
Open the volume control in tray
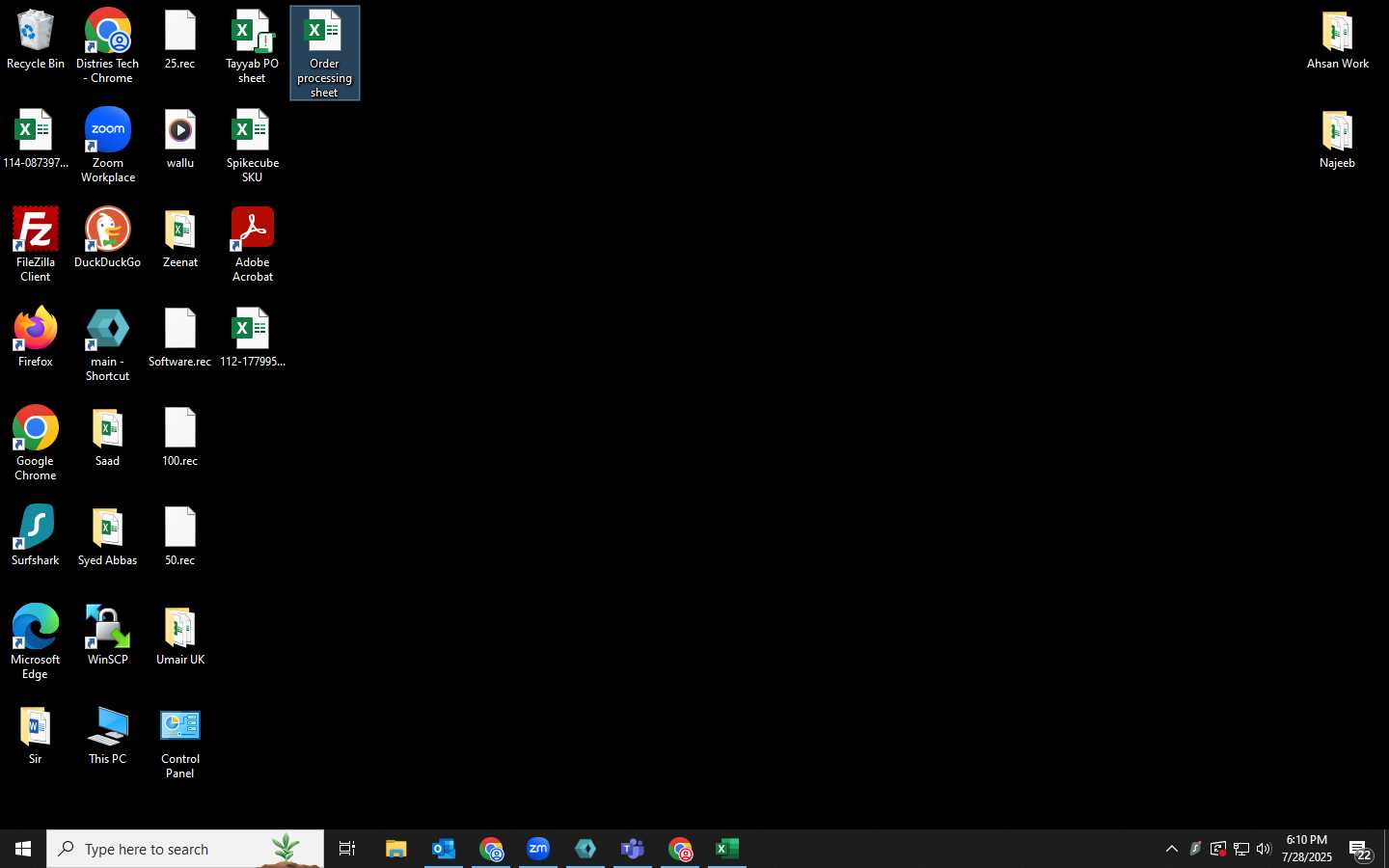pyautogui.click(x=1265, y=849)
